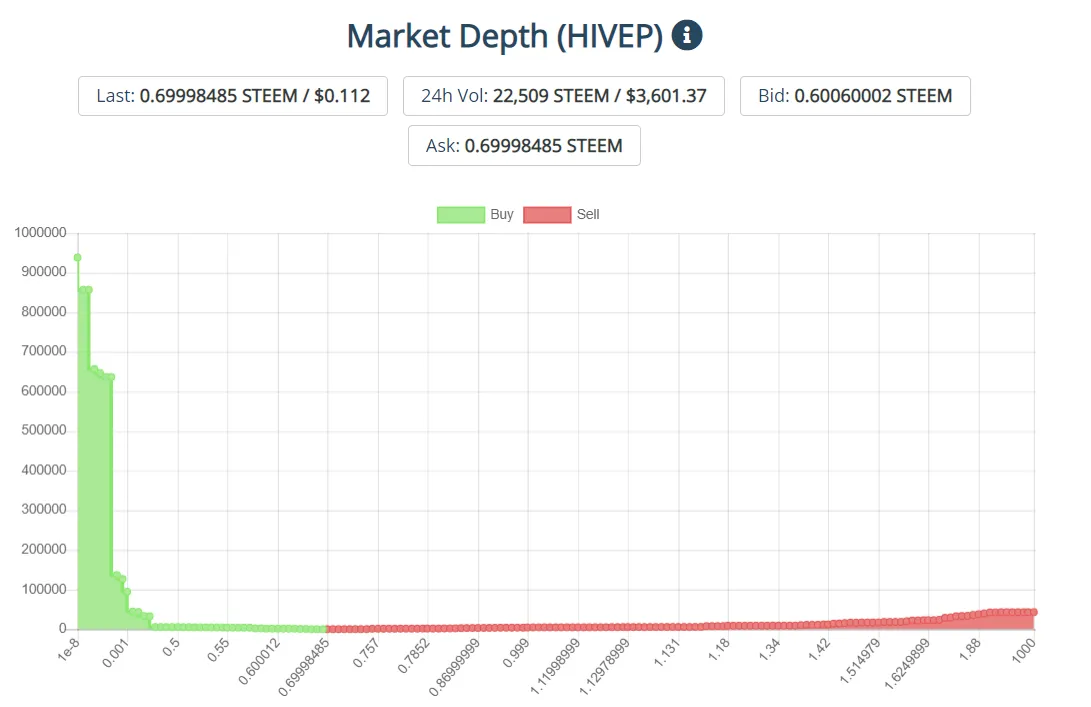Click x-axis label 0.999
Viewport: 1091px width, 707px height.
coord(516,653)
